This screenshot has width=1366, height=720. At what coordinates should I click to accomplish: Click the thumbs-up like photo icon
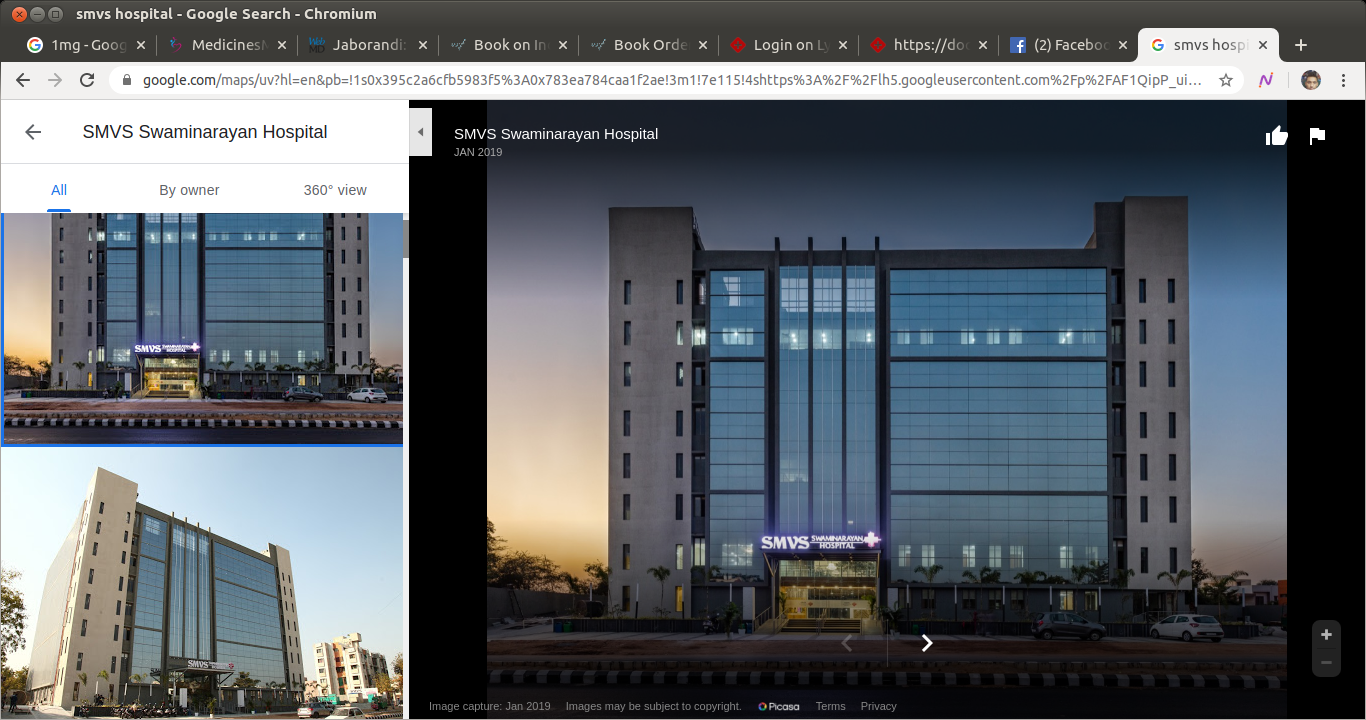click(x=1277, y=136)
